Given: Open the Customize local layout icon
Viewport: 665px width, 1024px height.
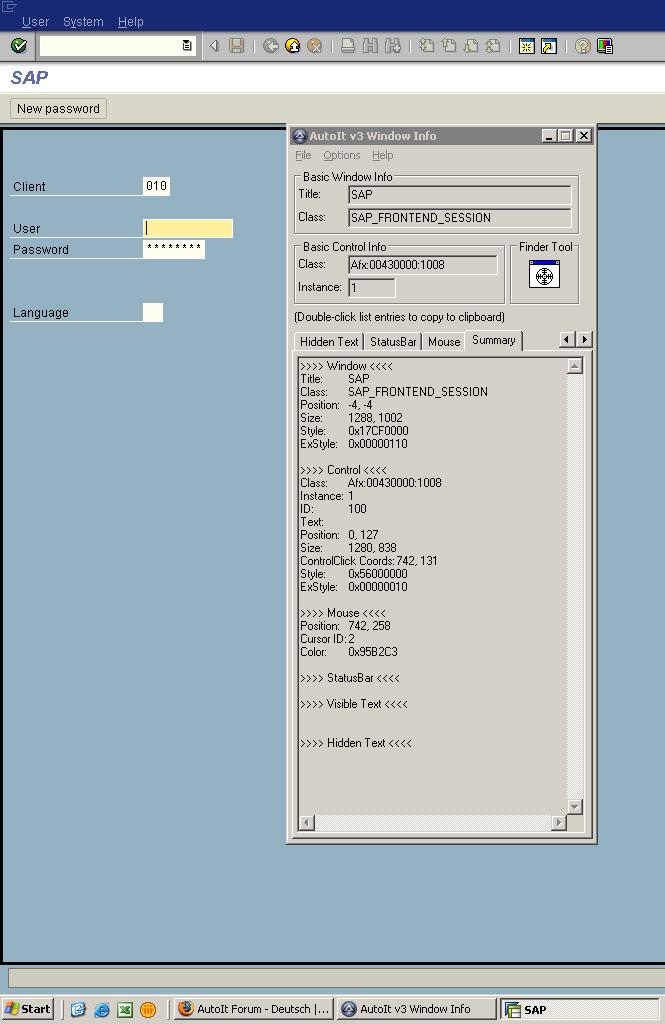Looking at the screenshot, I should [x=605, y=46].
